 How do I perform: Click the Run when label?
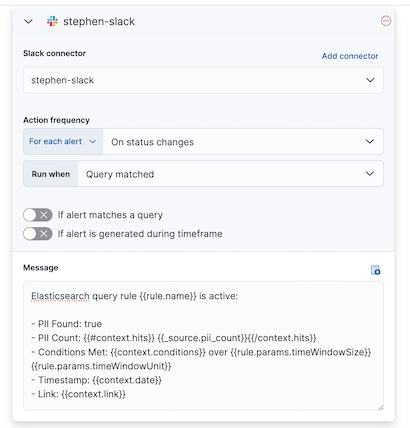[x=51, y=174]
